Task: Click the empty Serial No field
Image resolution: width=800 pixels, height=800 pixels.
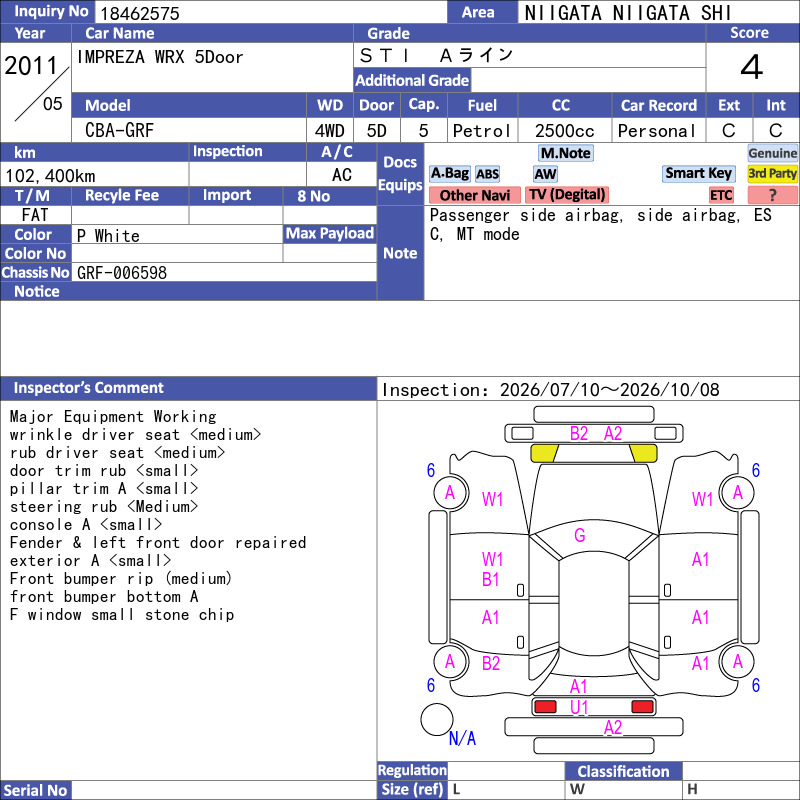Action: tap(223, 790)
